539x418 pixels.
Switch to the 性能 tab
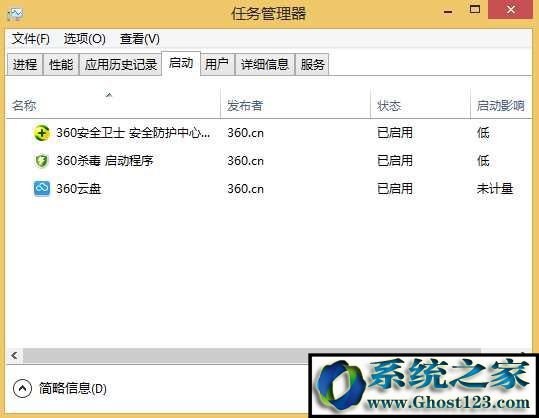(61, 64)
